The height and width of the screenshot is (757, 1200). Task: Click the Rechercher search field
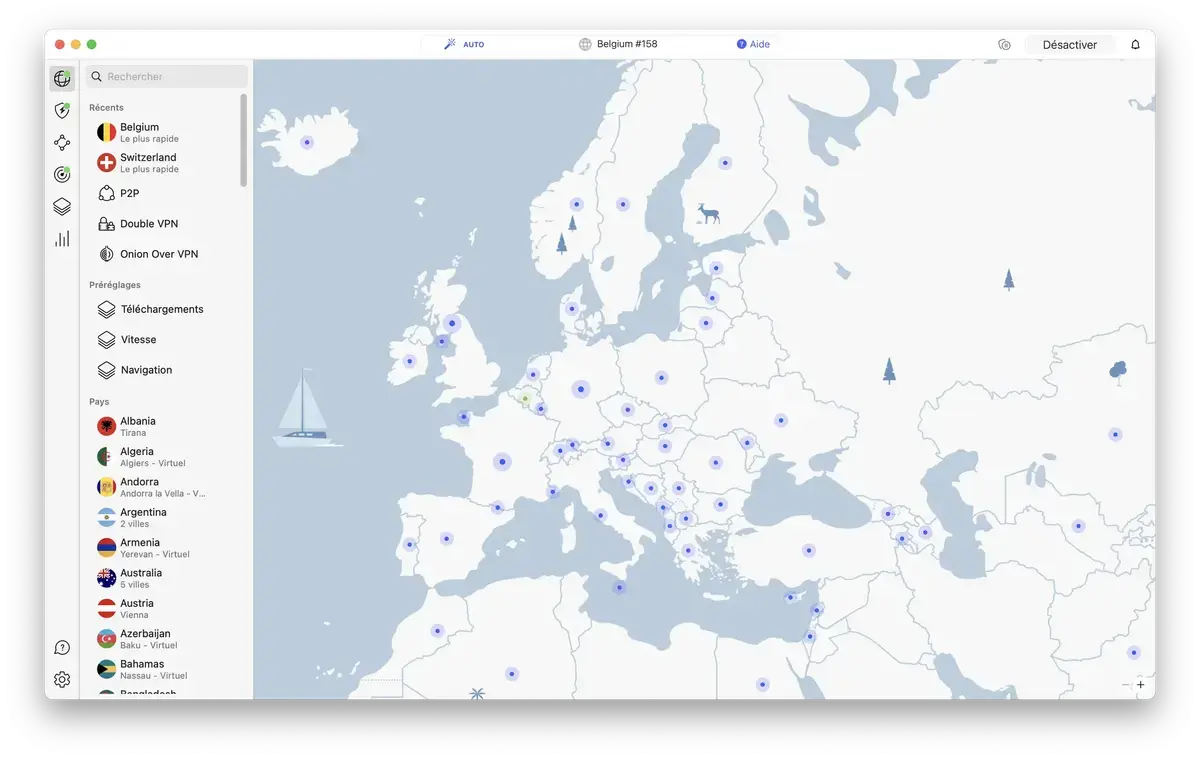(166, 76)
